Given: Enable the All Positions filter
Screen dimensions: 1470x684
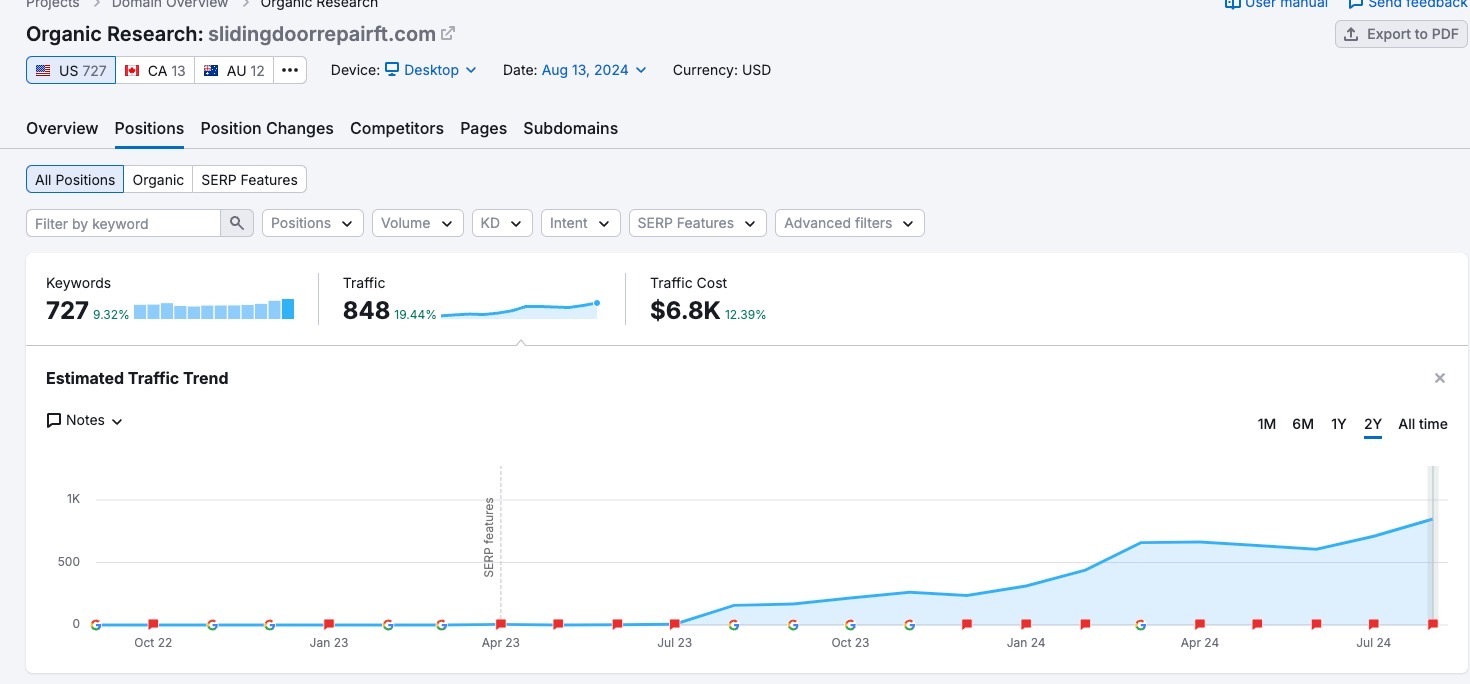Looking at the screenshot, I should coord(74,179).
